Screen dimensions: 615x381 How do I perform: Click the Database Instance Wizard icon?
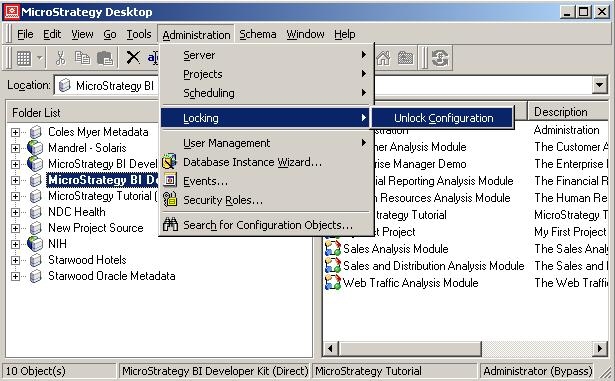[170, 162]
